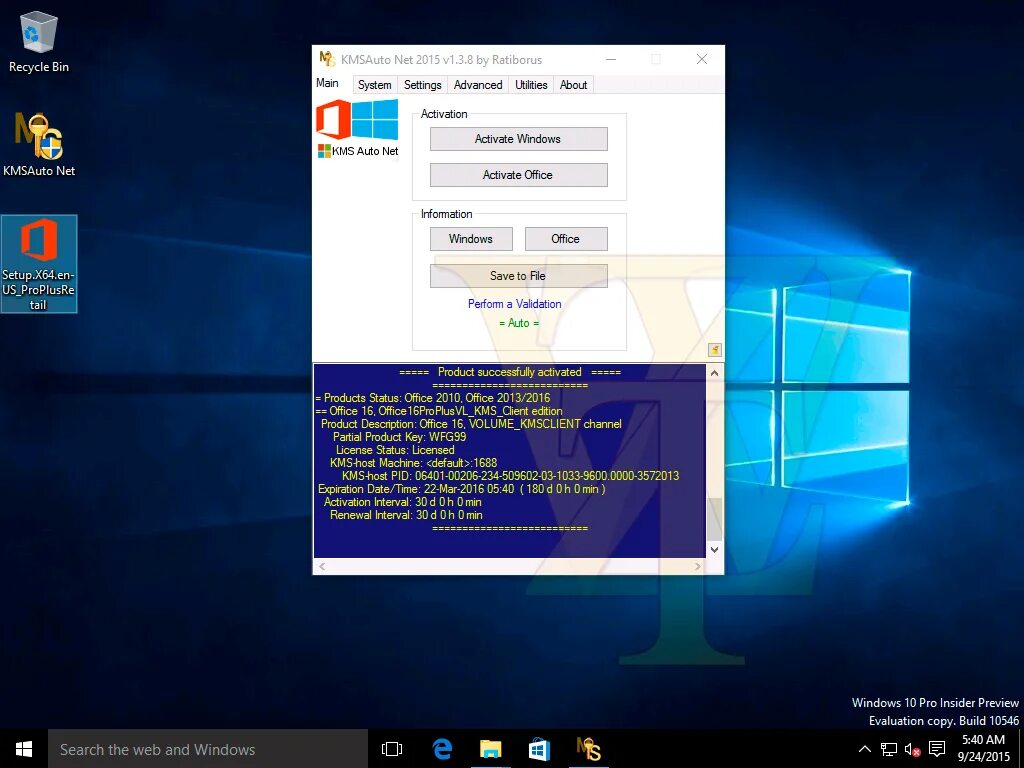
Task: Click the Activate Office button
Action: pos(519,175)
